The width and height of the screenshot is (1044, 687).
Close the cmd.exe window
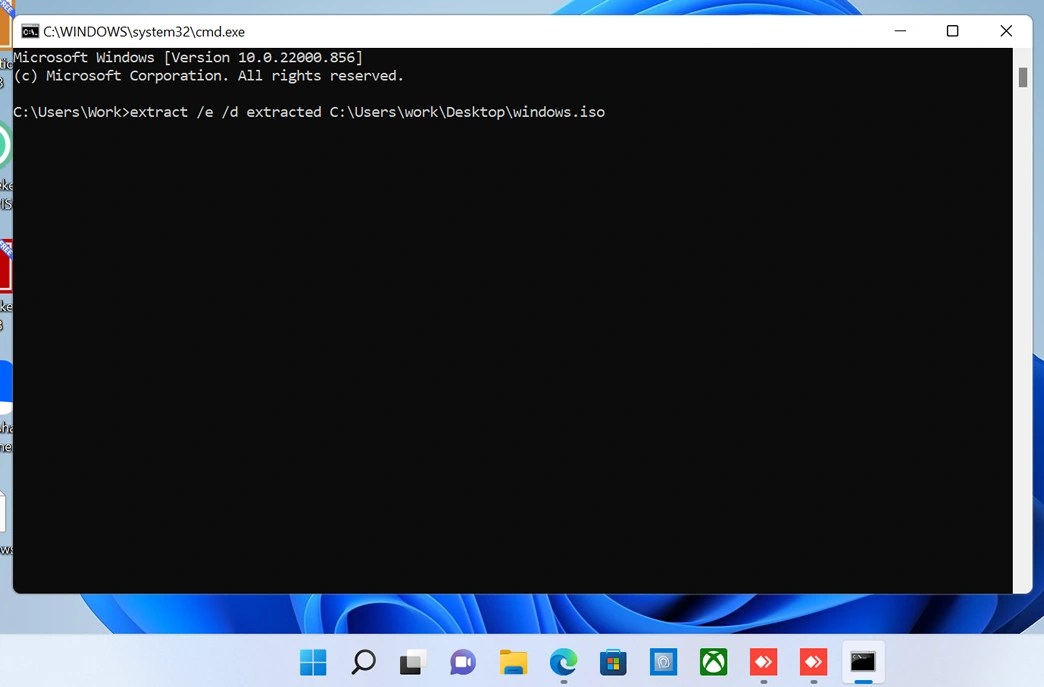pos(1006,31)
